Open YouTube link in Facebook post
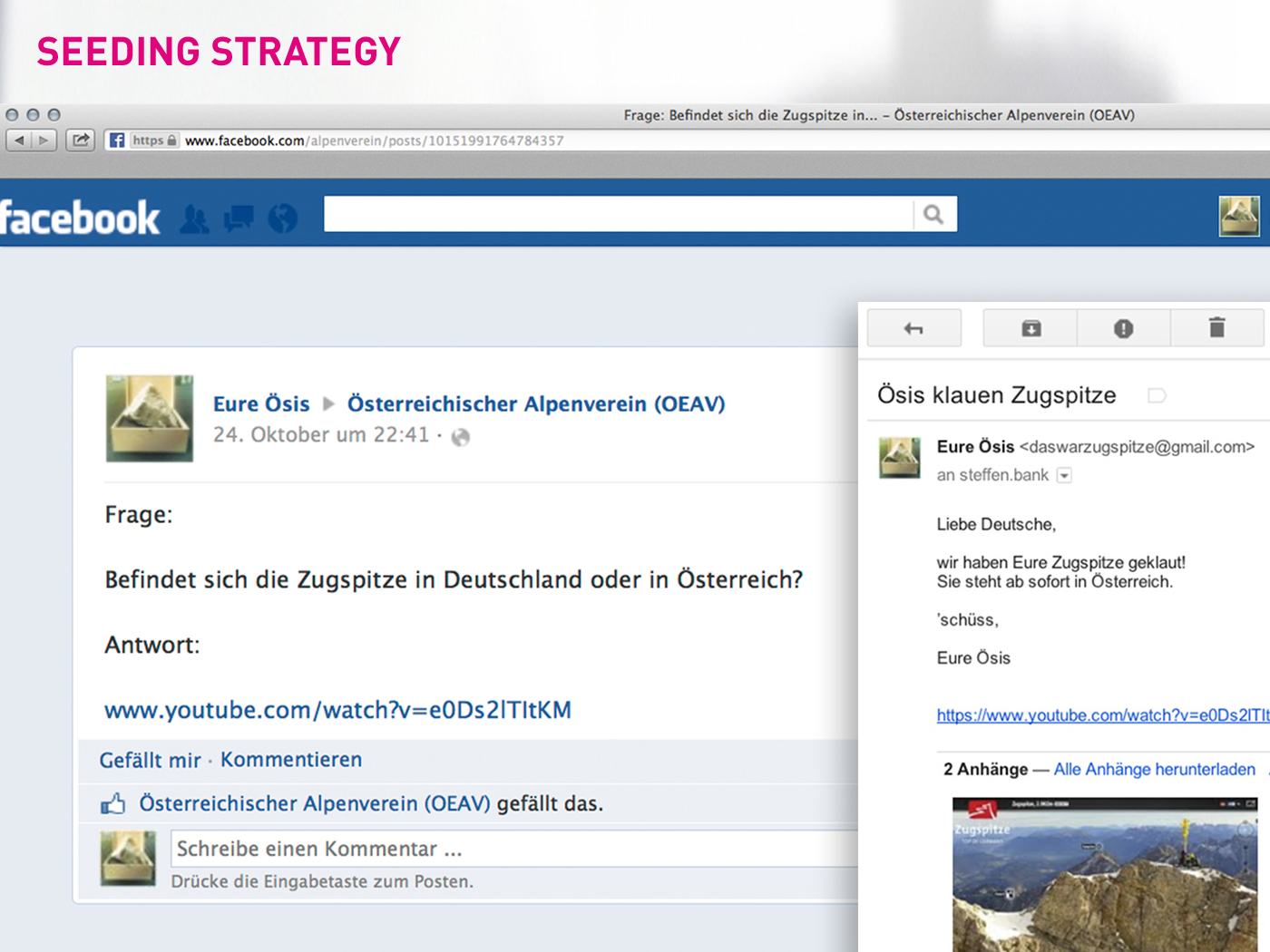Viewport: 1270px width, 952px height. pos(337,710)
